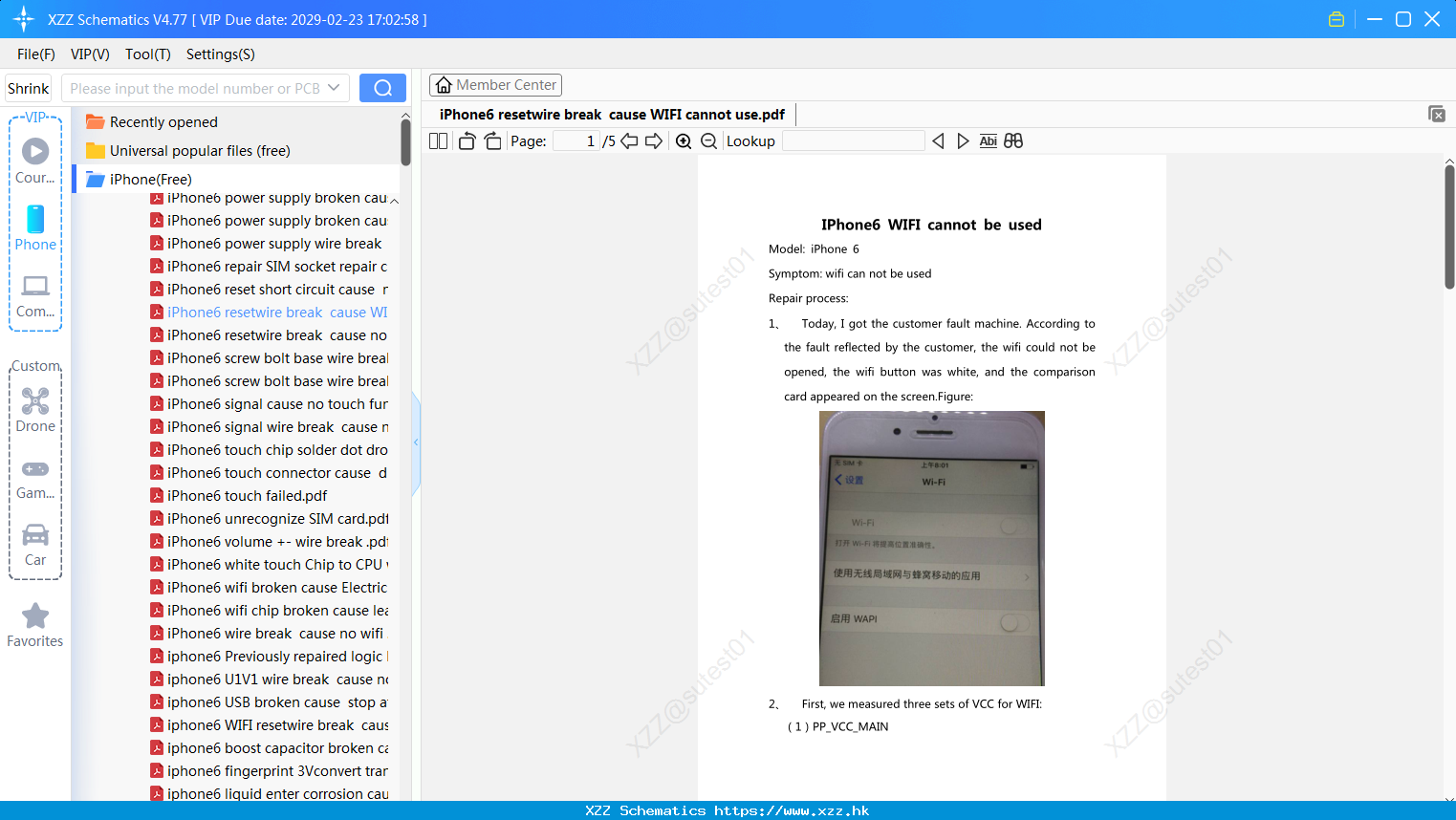This screenshot has width=1456, height=820.
Task: Select the iPhone6 resetwire break WIFI pdf tab
Action: (612, 115)
